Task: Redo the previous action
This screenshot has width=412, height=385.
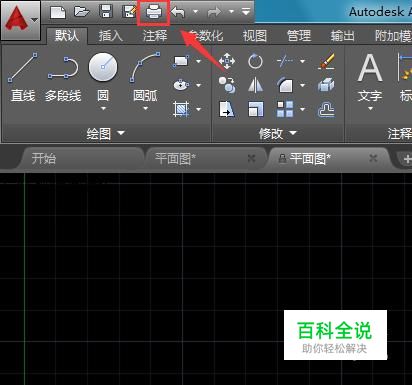Action: click(214, 13)
